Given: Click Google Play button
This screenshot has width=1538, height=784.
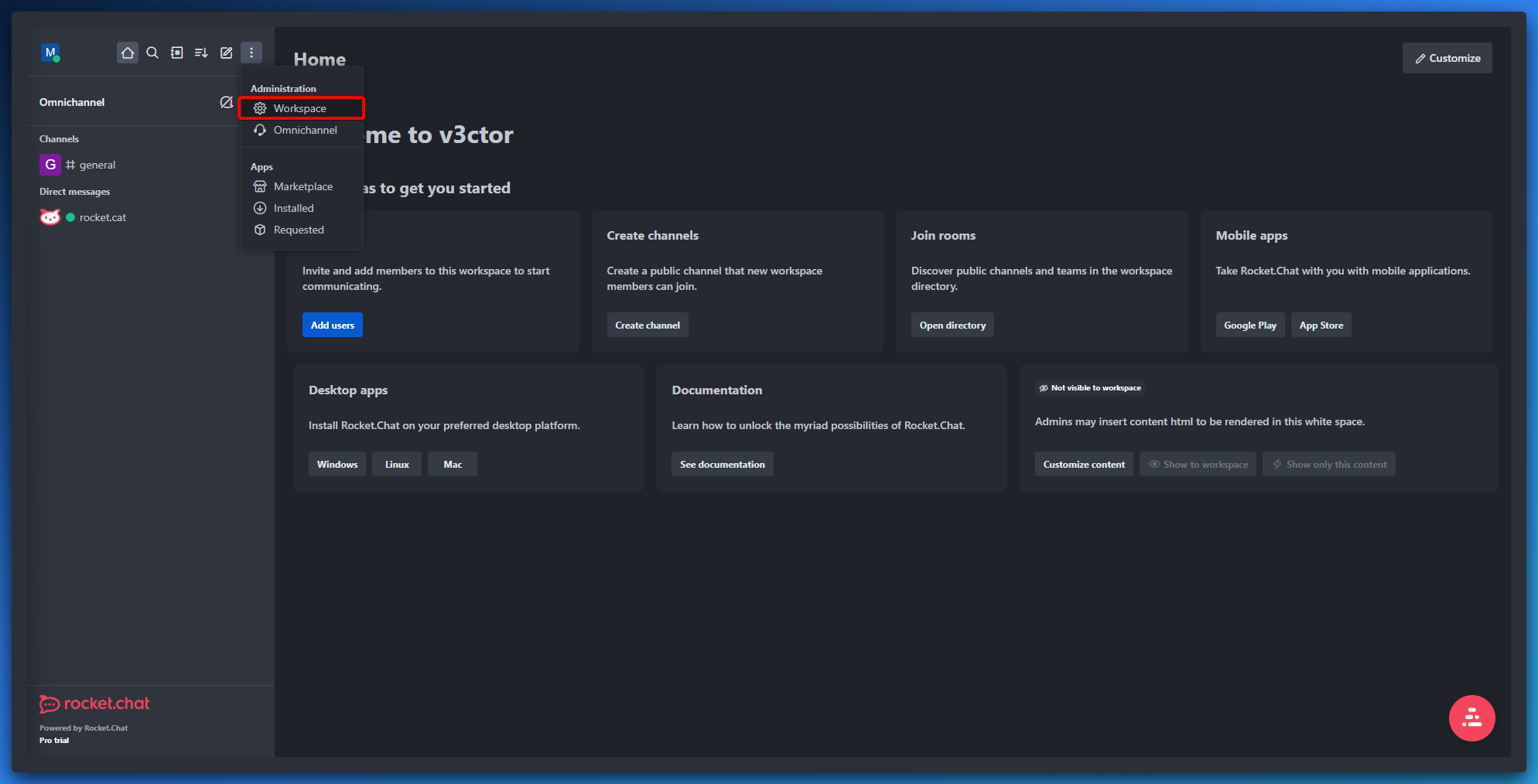Looking at the screenshot, I should 1250,325.
